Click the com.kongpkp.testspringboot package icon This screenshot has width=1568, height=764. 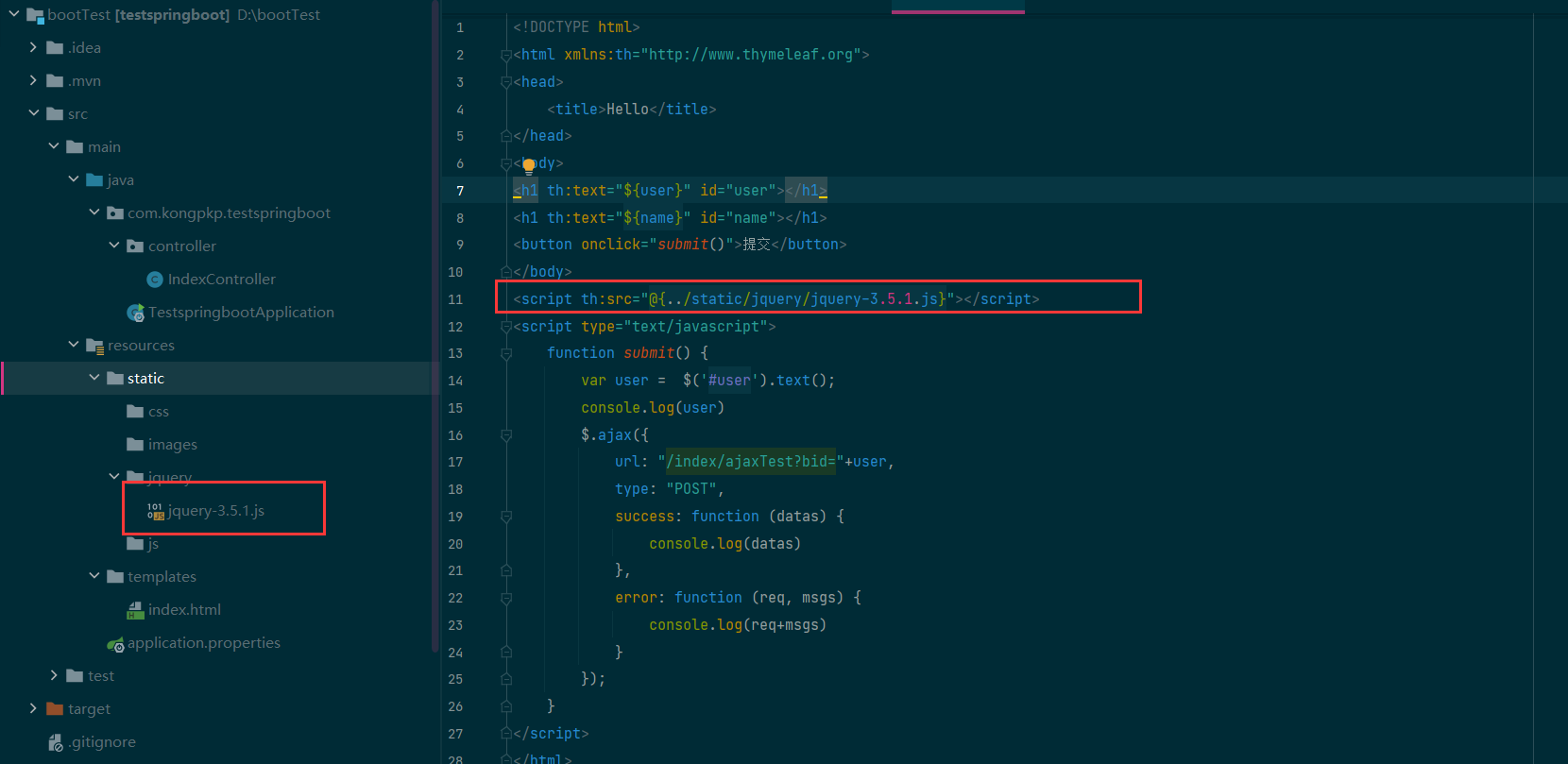coord(115,213)
